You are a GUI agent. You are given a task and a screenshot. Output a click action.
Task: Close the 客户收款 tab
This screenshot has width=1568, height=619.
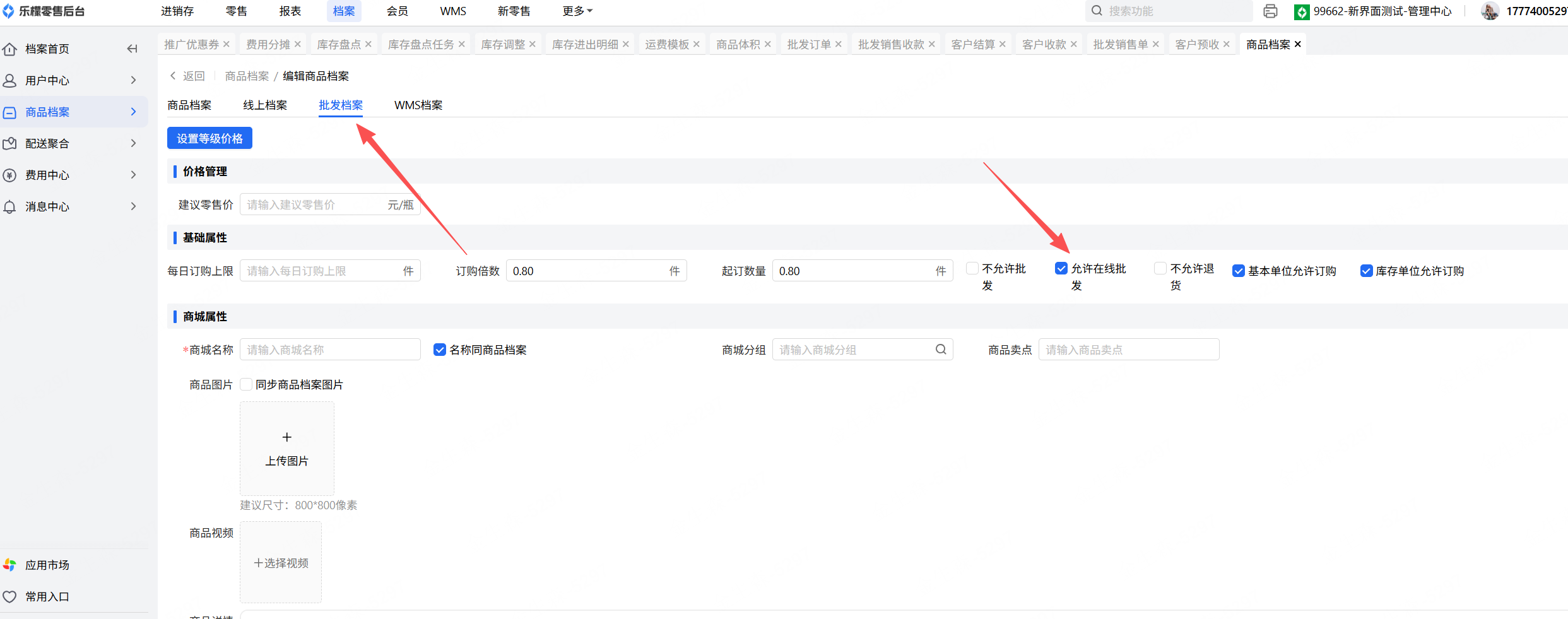[1074, 44]
